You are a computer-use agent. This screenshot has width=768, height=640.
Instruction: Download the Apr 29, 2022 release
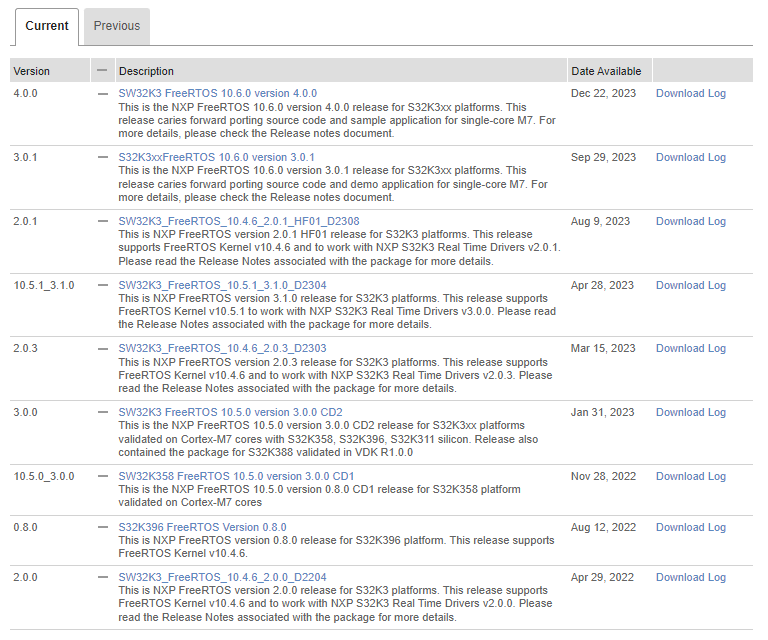pos(679,577)
